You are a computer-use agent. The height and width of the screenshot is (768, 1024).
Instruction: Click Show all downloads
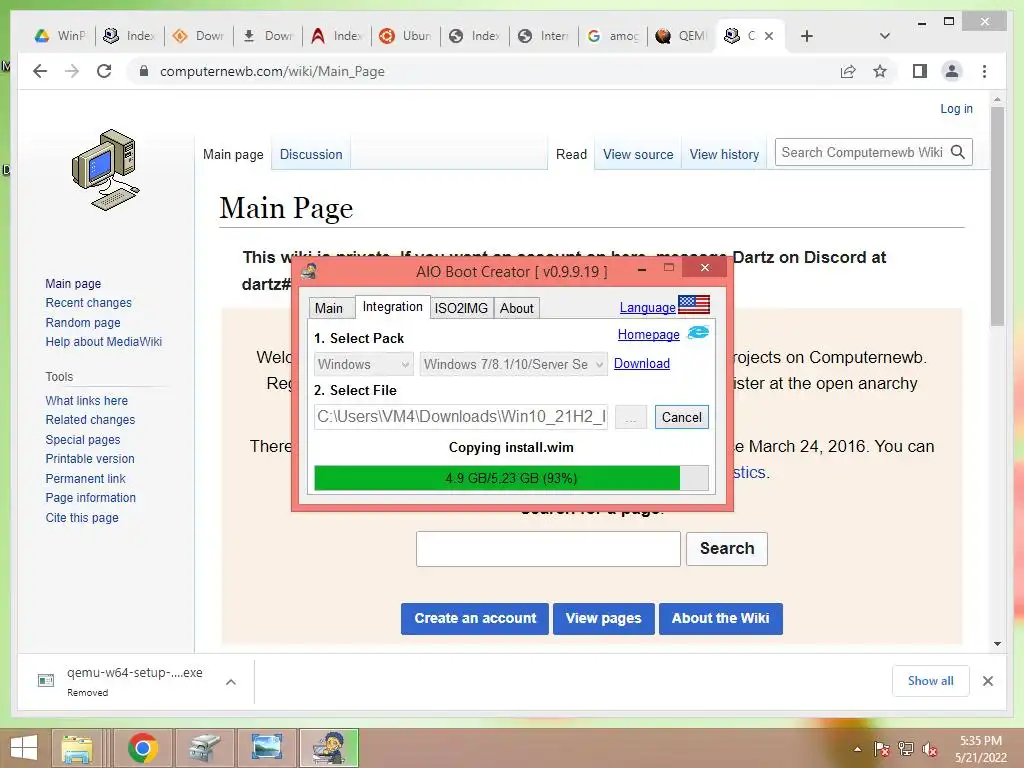tap(931, 681)
